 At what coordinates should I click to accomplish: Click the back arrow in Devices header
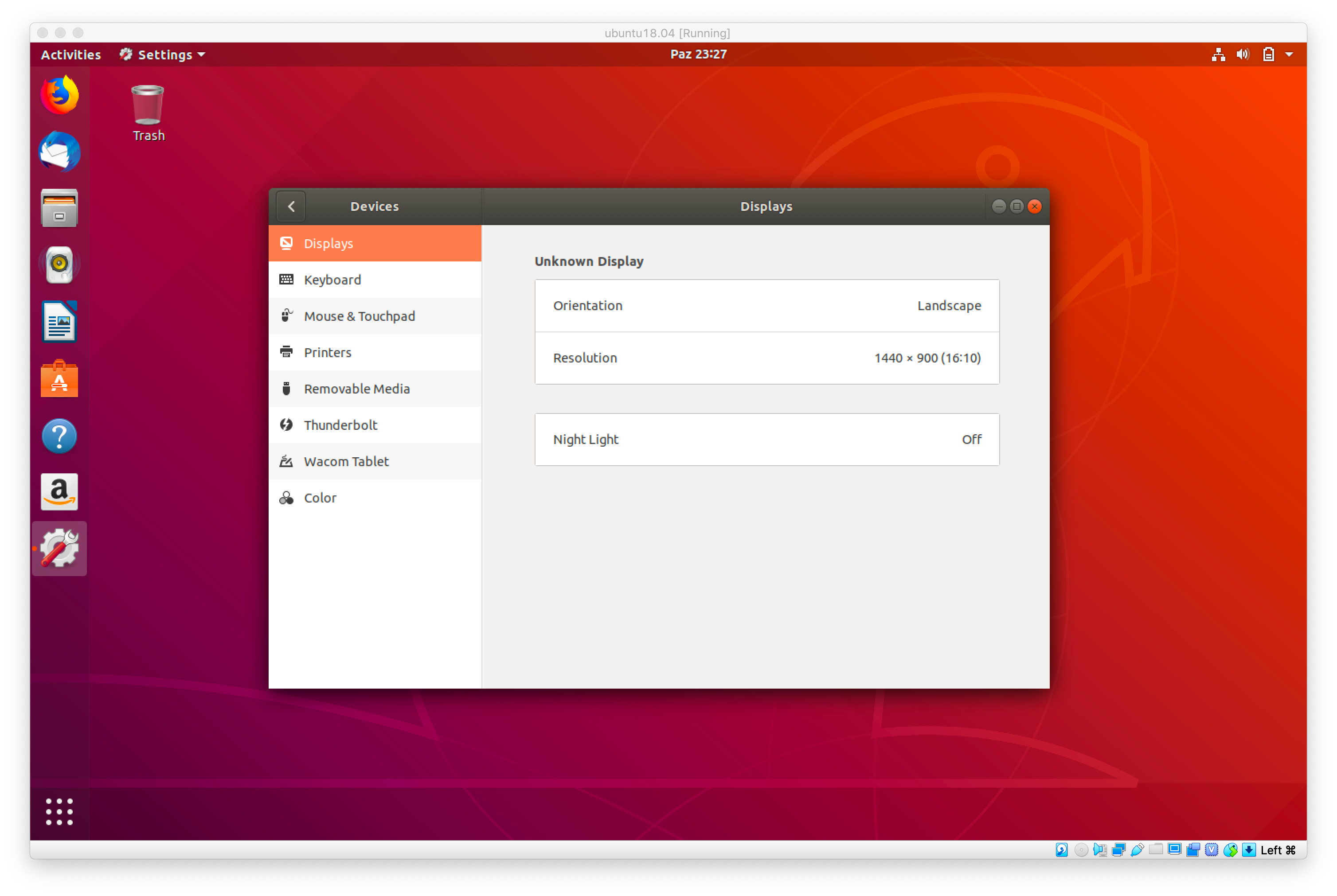[x=291, y=206]
